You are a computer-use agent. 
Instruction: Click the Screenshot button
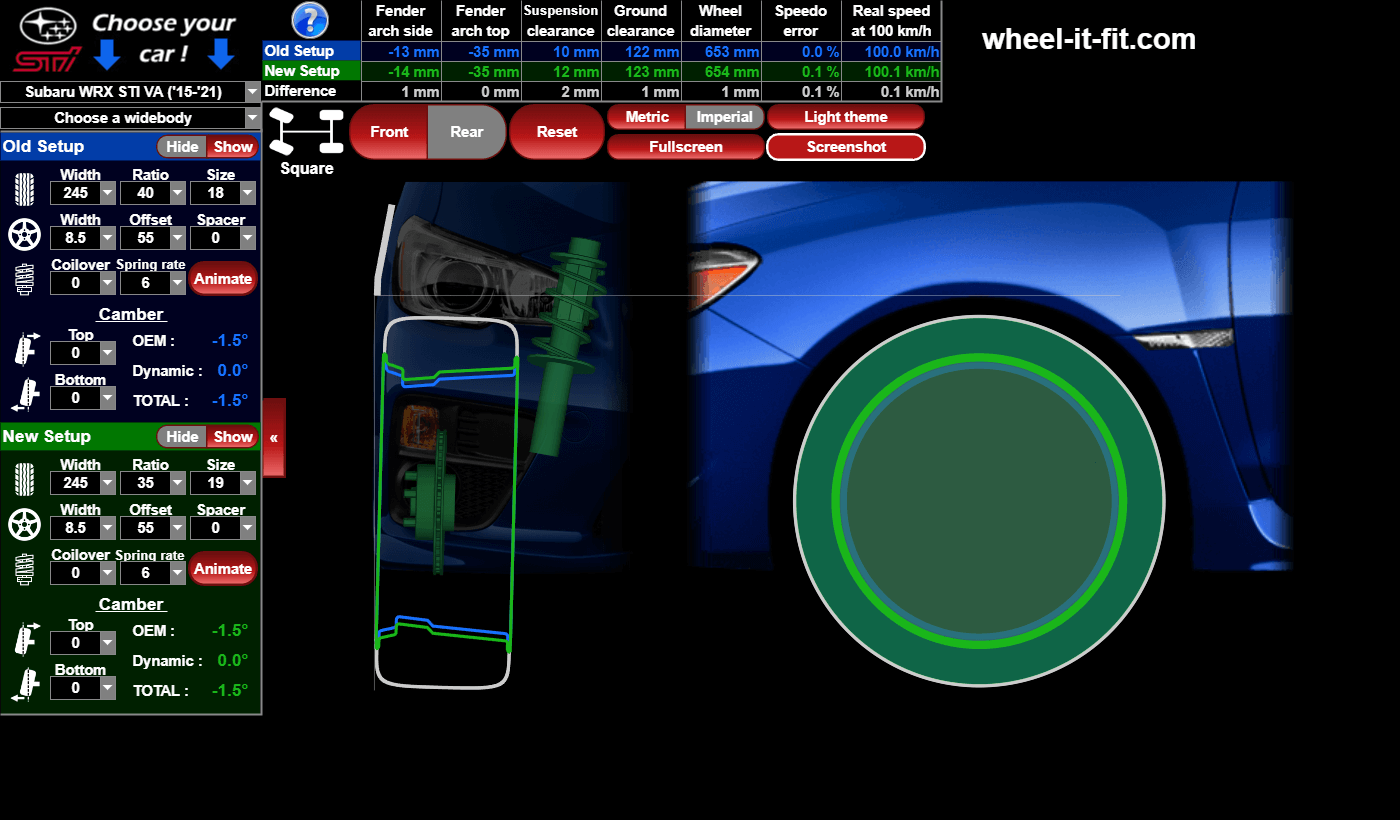click(x=845, y=147)
